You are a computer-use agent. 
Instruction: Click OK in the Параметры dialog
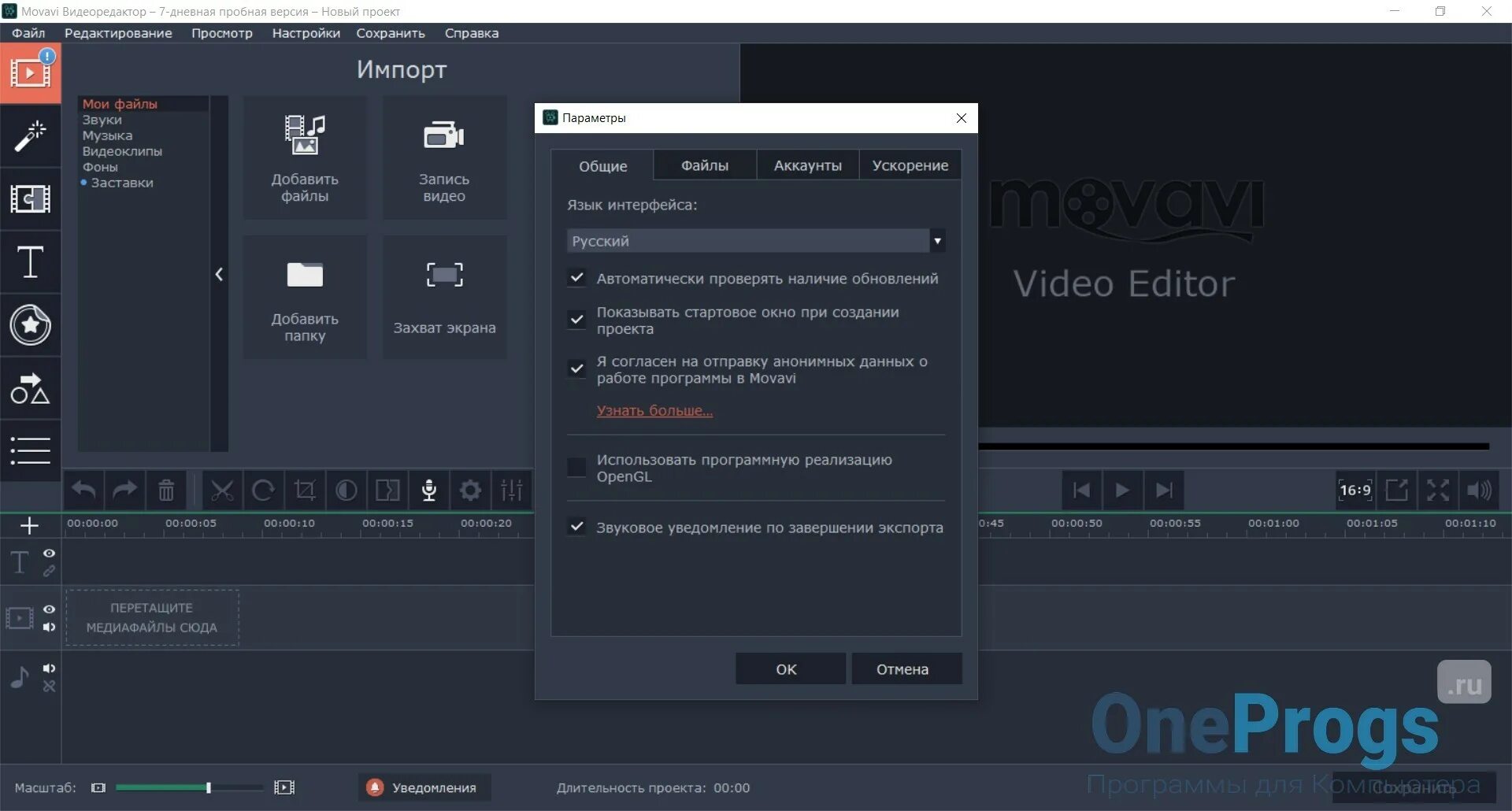click(x=791, y=668)
